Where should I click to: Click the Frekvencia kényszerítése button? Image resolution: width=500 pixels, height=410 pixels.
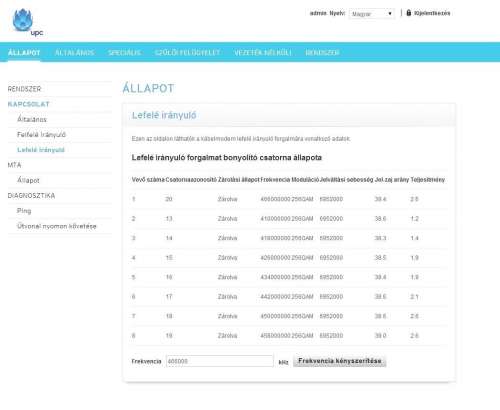(340, 361)
